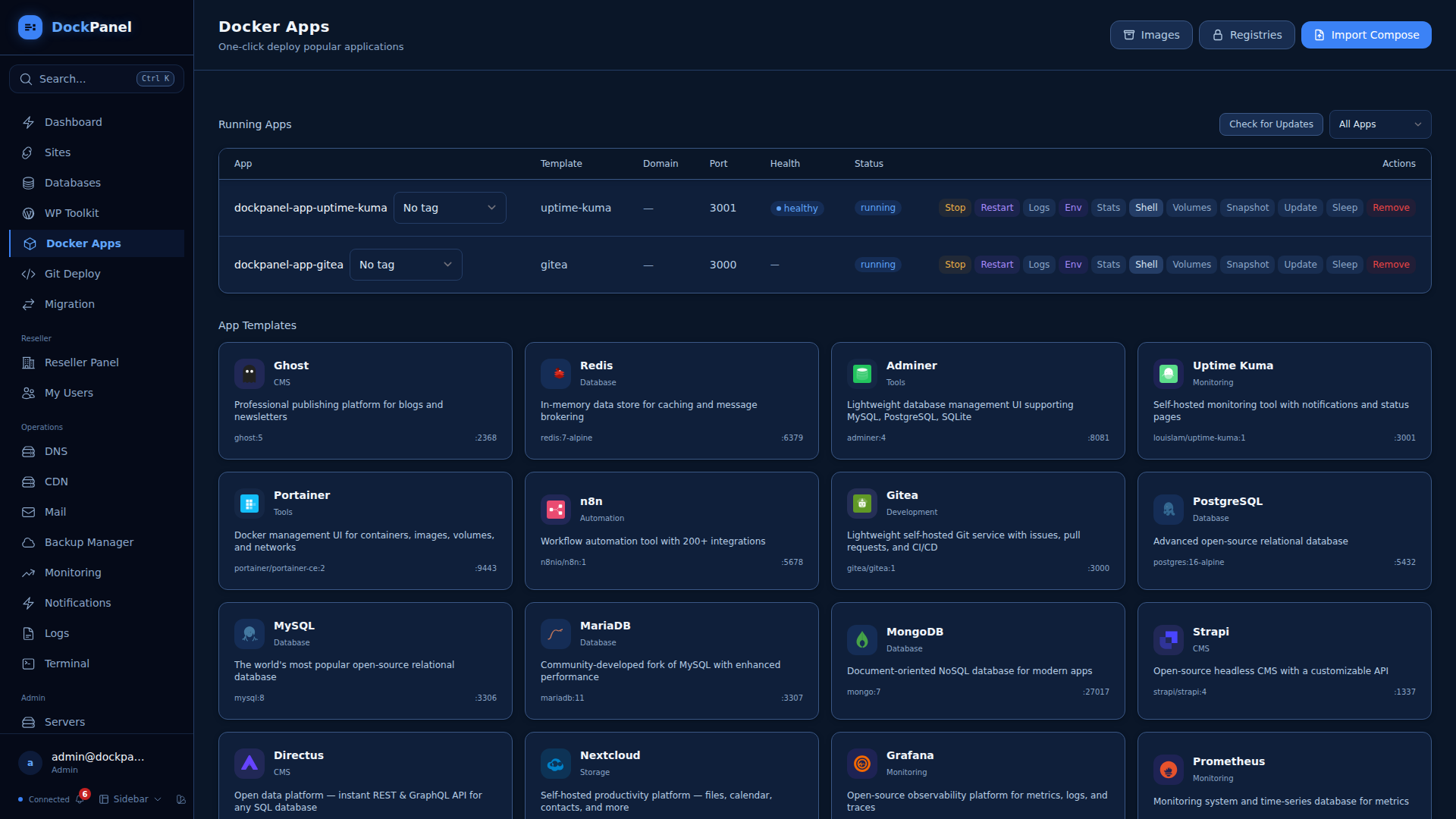Screen dimensions: 1456x819
Task: Open the notifications bell with badge 6
Action: pyautogui.click(x=80, y=799)
